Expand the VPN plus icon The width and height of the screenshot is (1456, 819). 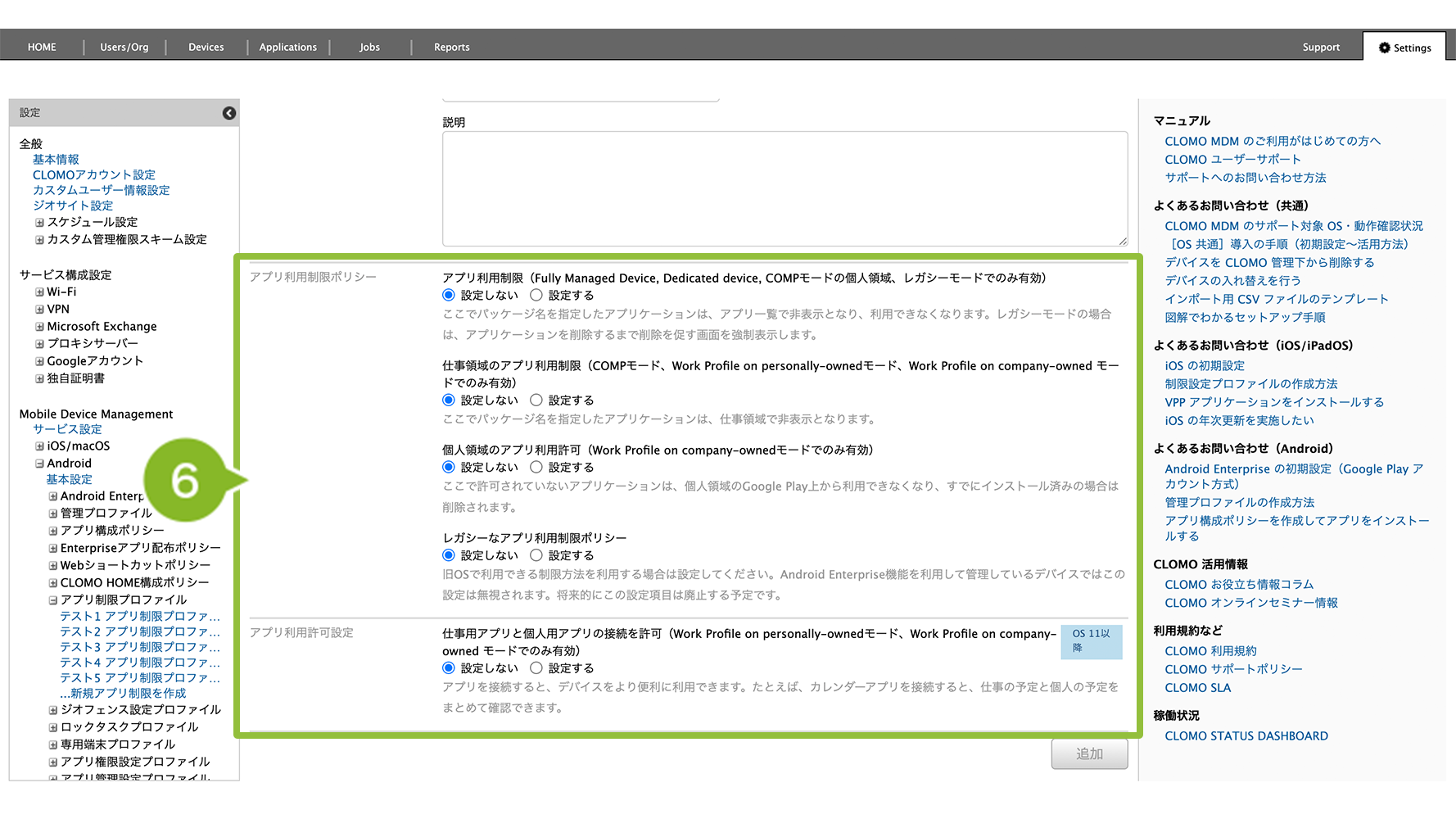click(39, 309)
